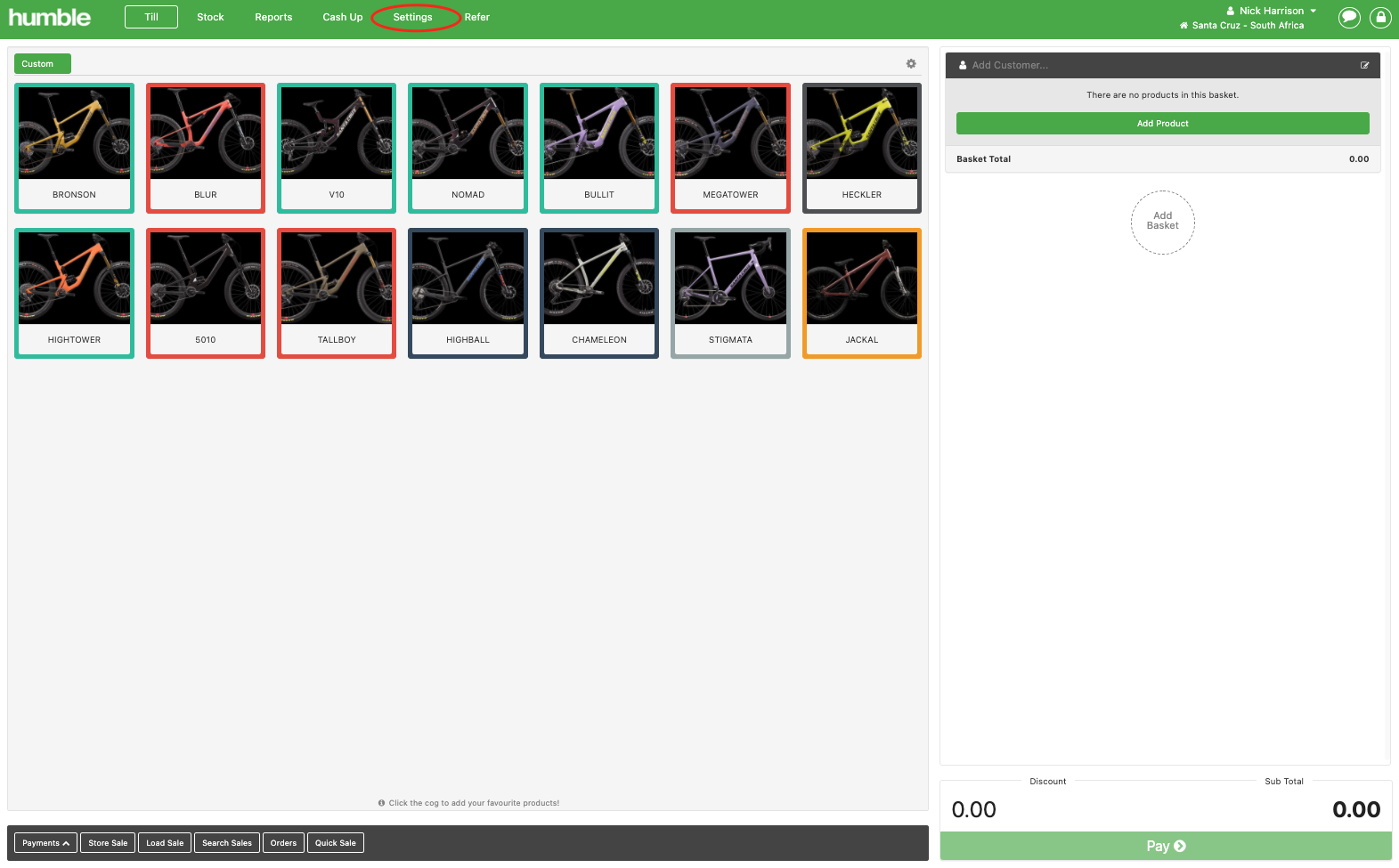
Task: Click the Pay button
Action: [1166, 847]
